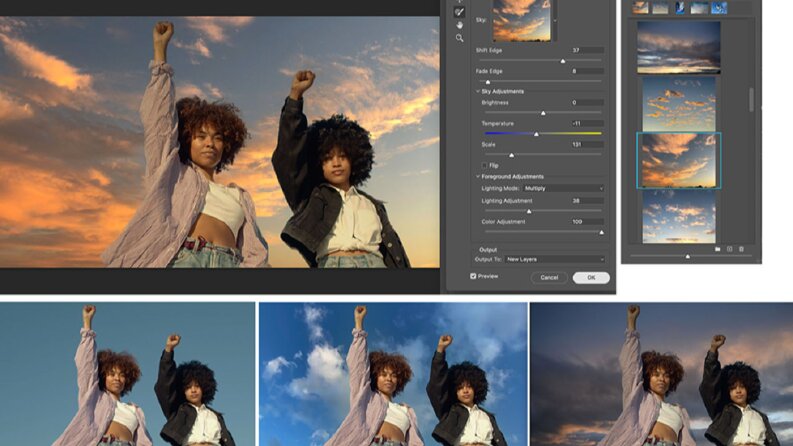The width and height of the screenshot is (793, 446).
Task: Click the Brightness value field 0
Action: tap(587, 103)
